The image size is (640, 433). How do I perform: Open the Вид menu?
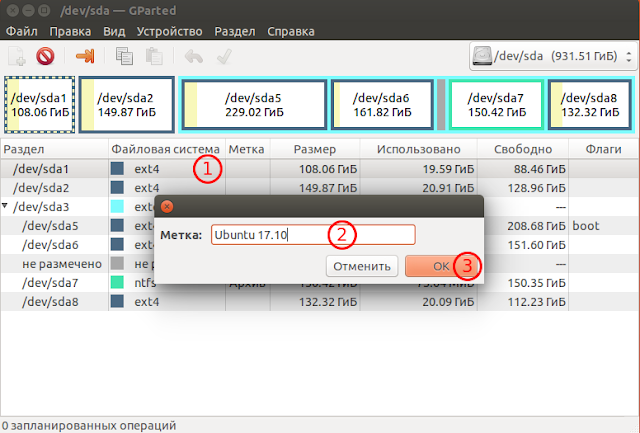(x=114, y=31)
